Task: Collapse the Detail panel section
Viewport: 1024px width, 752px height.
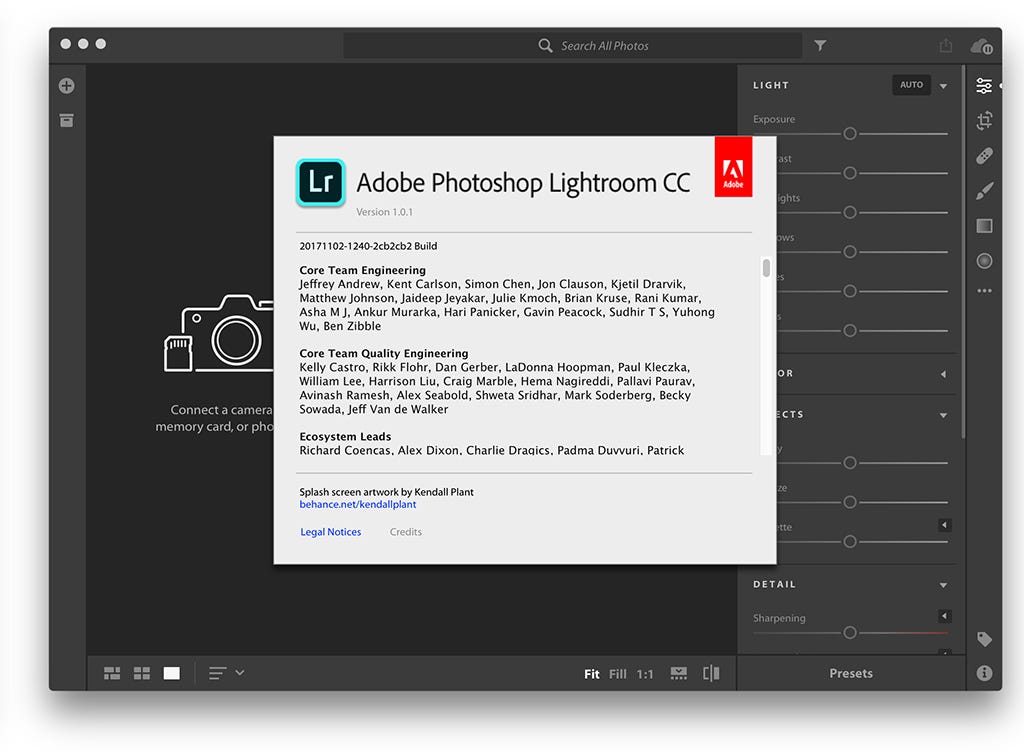Action: [943, 585]
